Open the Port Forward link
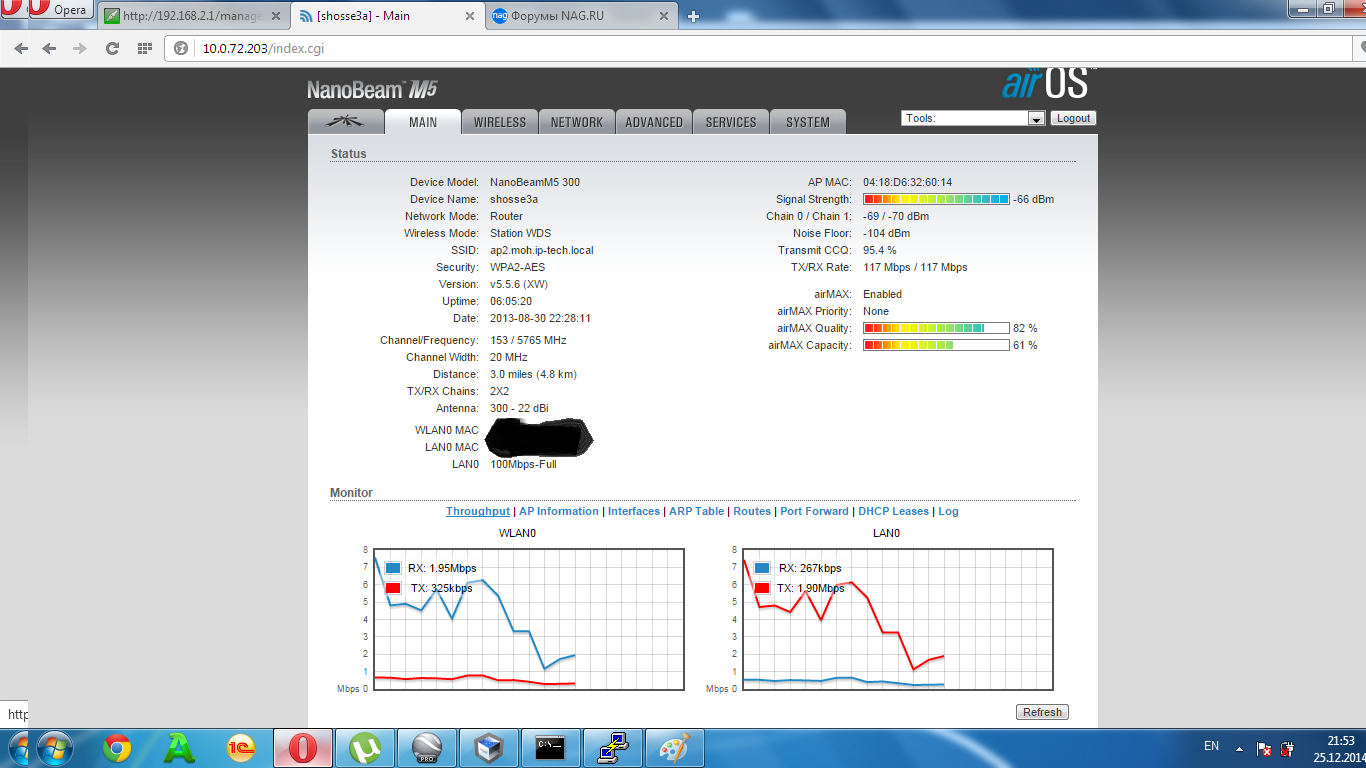Viewport: 1366px width, 768px height. [815, 511]
